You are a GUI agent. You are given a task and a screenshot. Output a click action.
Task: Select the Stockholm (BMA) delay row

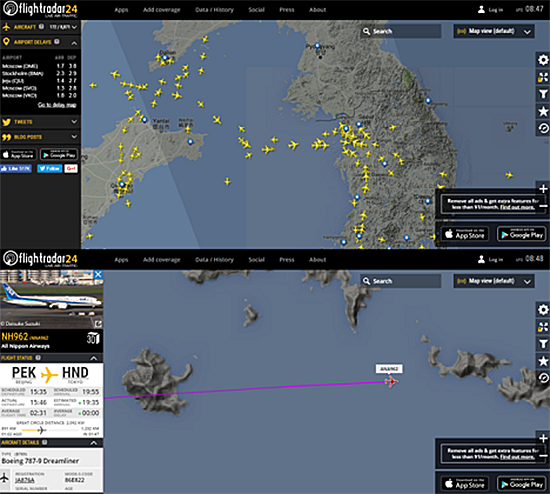[39, 73]
